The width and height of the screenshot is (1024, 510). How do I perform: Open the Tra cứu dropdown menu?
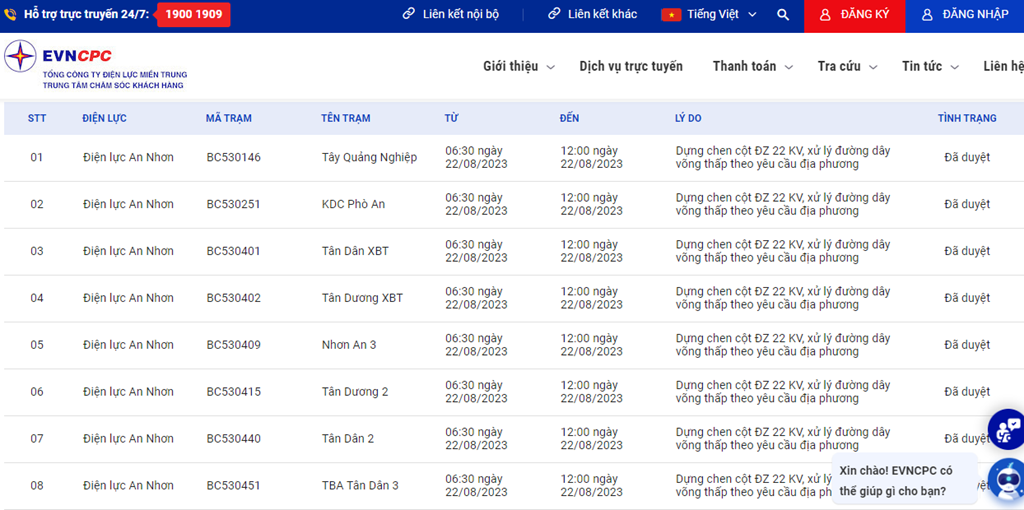847,67
